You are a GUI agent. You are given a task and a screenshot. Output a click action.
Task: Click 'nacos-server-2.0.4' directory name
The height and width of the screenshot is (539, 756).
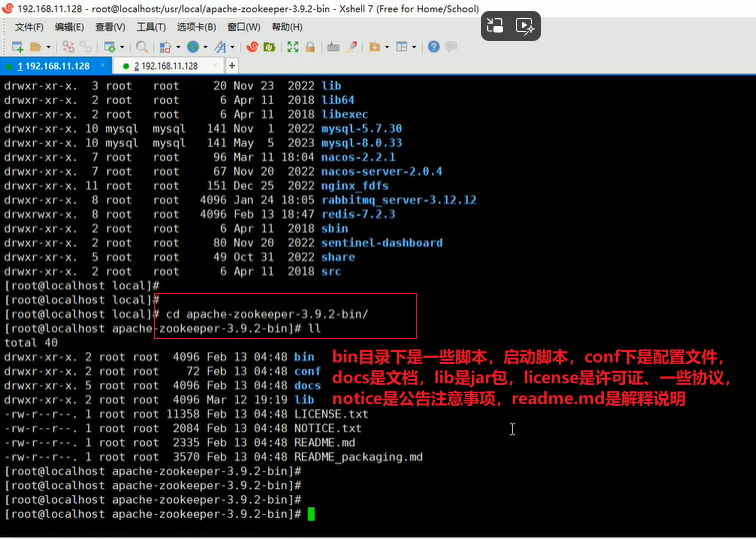382,172
